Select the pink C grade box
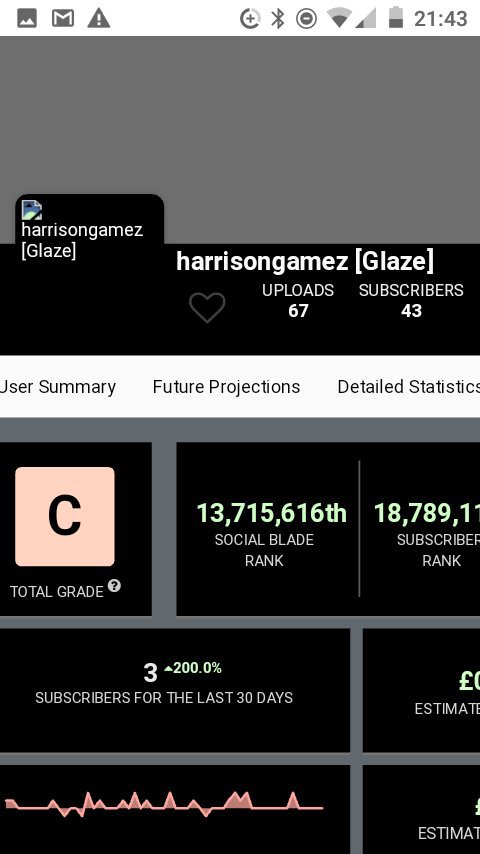 [65, 516]
